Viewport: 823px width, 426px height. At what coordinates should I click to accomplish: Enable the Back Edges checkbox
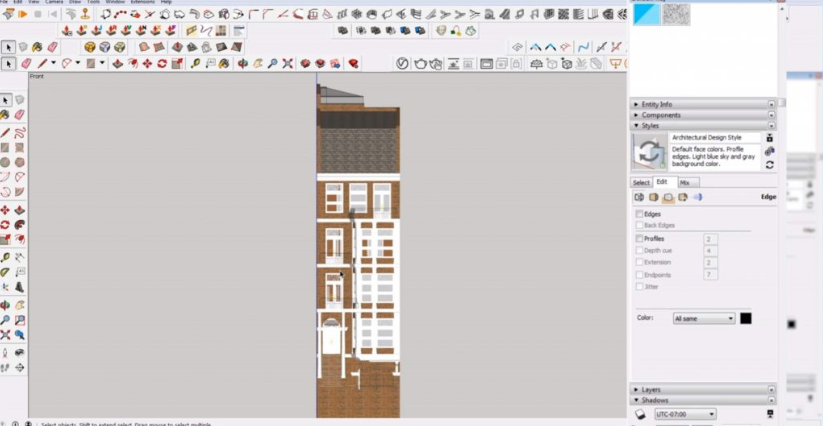[x=639, y=225]
